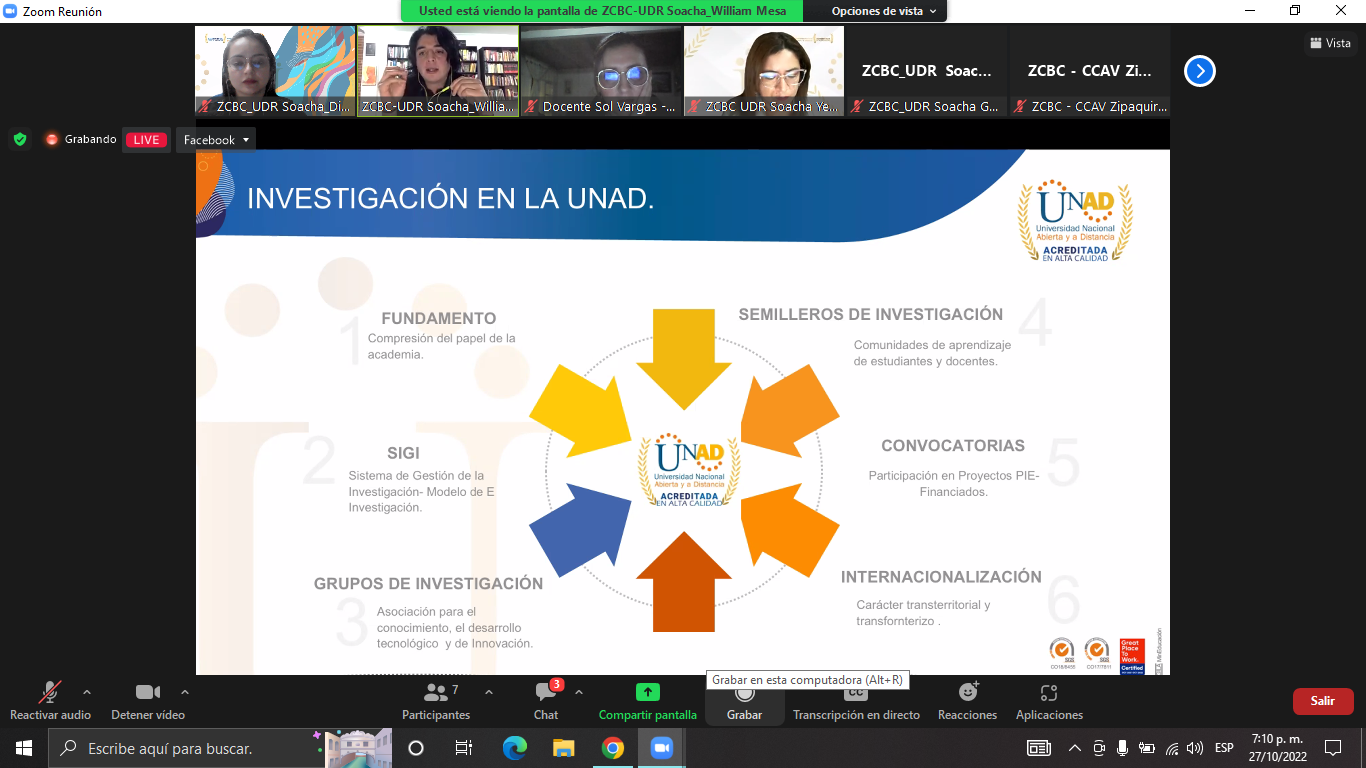Select the ZCBC - CCAV Zi... name tile
This screenshot has height=768, width=1366.
(1090, 71)
